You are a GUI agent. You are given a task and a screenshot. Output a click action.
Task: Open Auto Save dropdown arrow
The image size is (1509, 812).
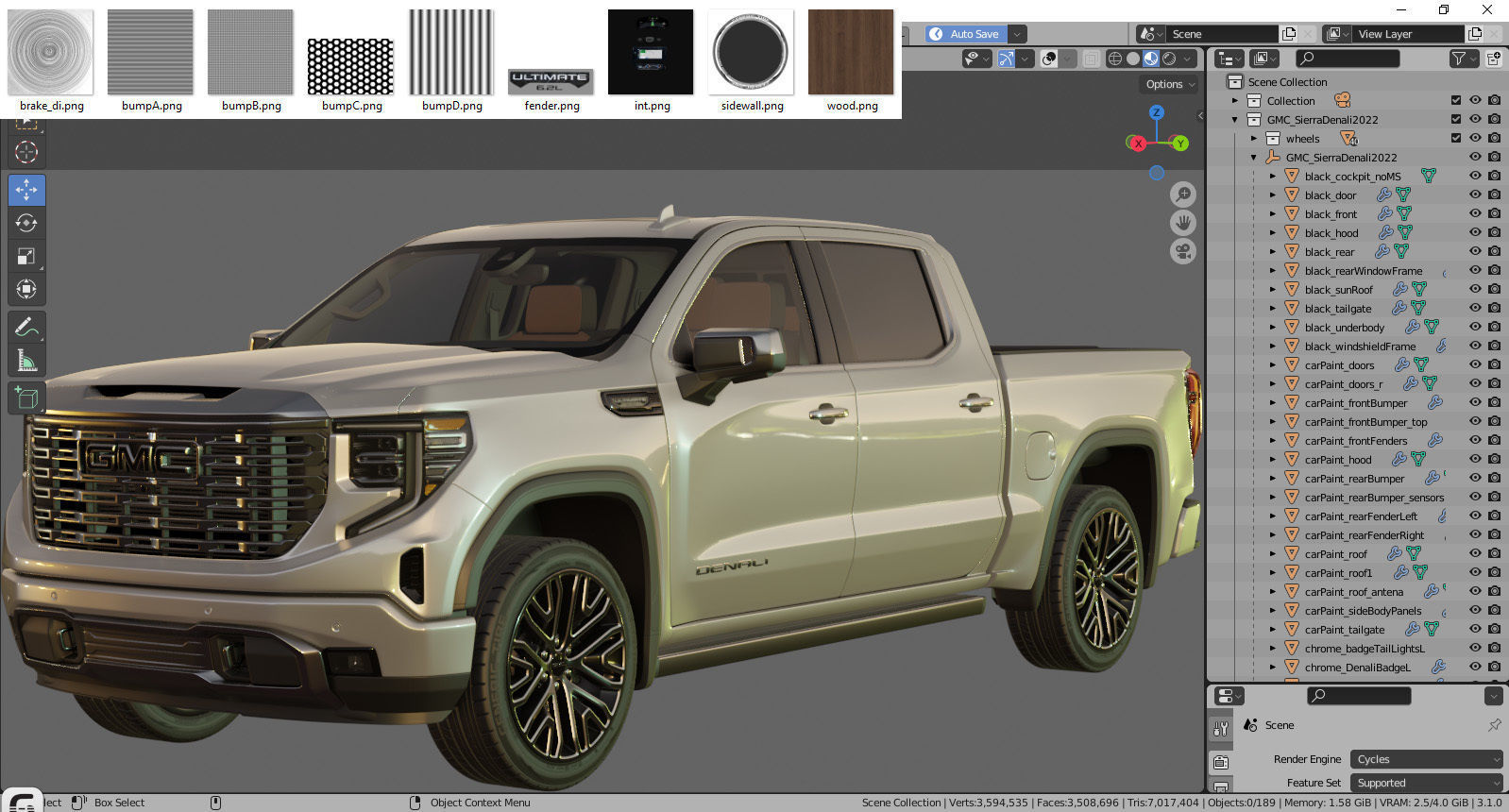coord(1017,34)
